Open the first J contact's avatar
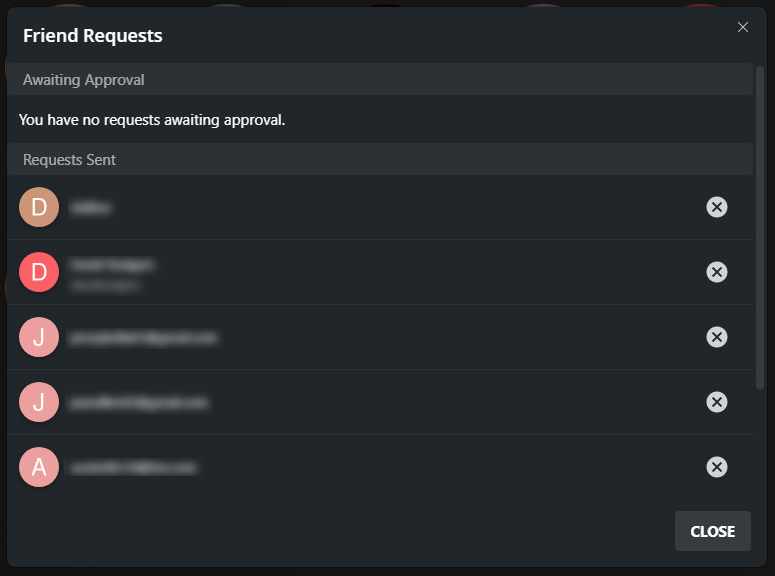The image size is (775, 576). coord(39,337)
